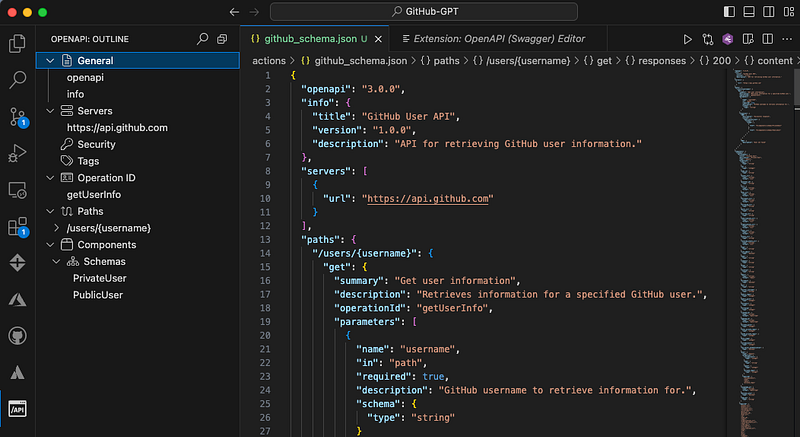The height and width of the screenshot is (437, 800).
Task: Select info item in outline
Action: point(76,94)
